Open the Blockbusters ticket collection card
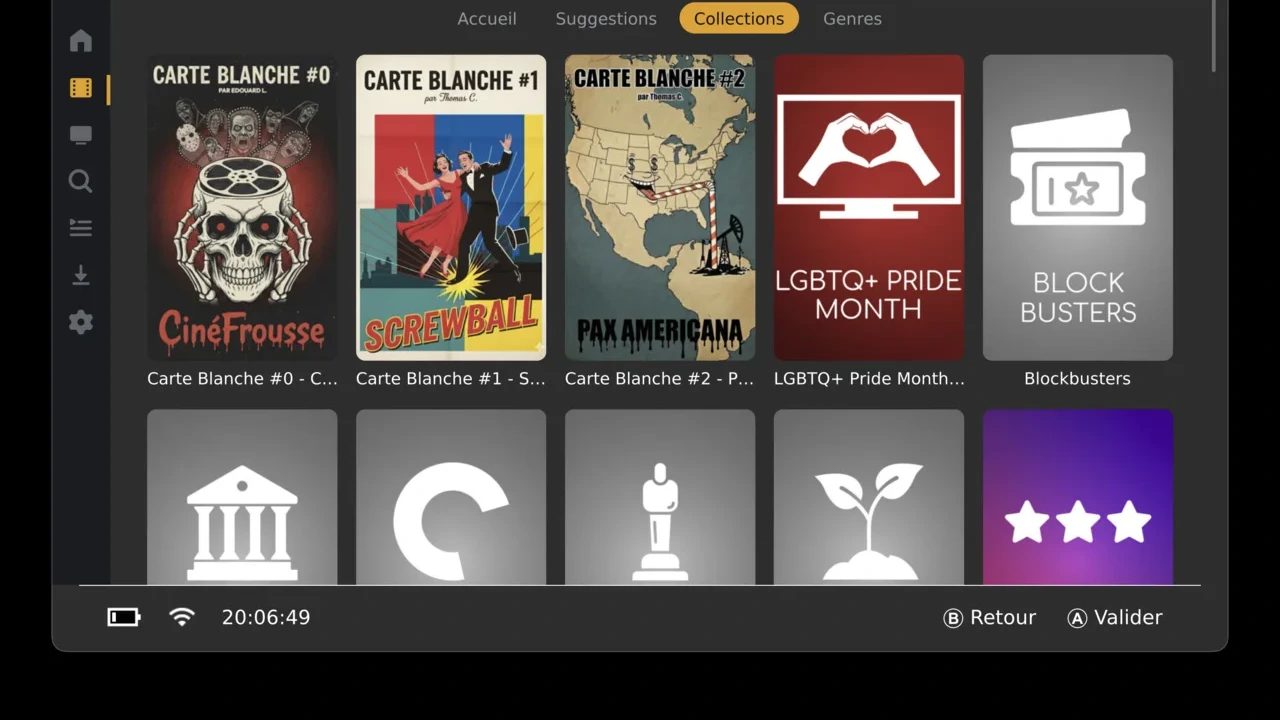 [1078, 207]
